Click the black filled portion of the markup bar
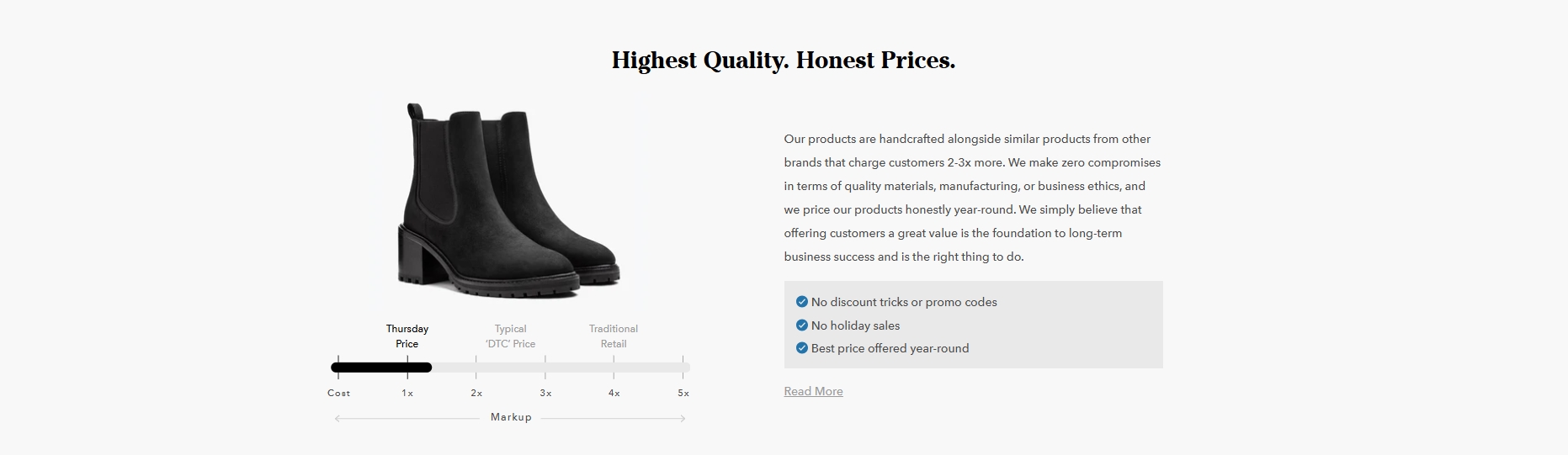 (381, 367)
